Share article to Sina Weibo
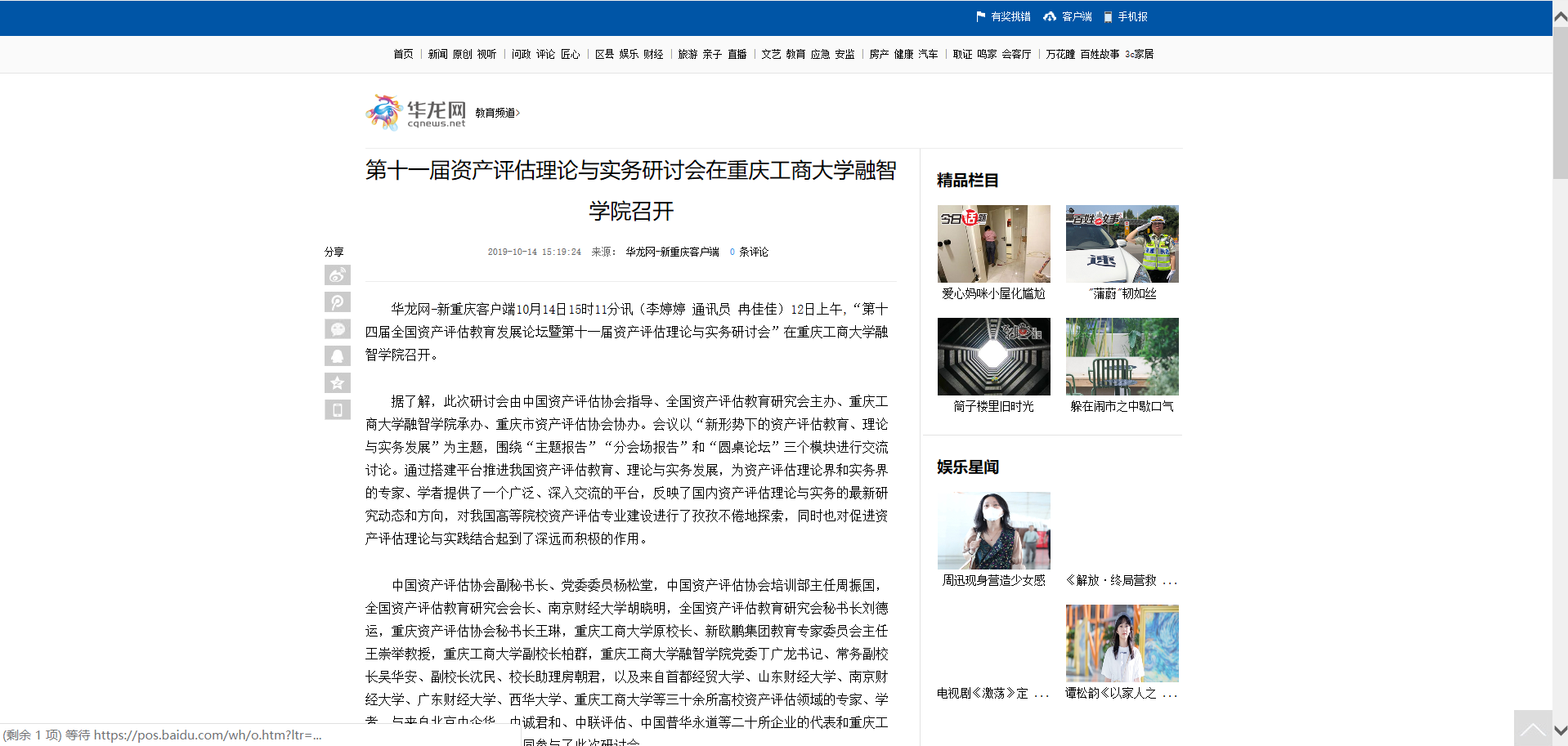The width and height of the screenshot is (1568, 746). point(337,275)
